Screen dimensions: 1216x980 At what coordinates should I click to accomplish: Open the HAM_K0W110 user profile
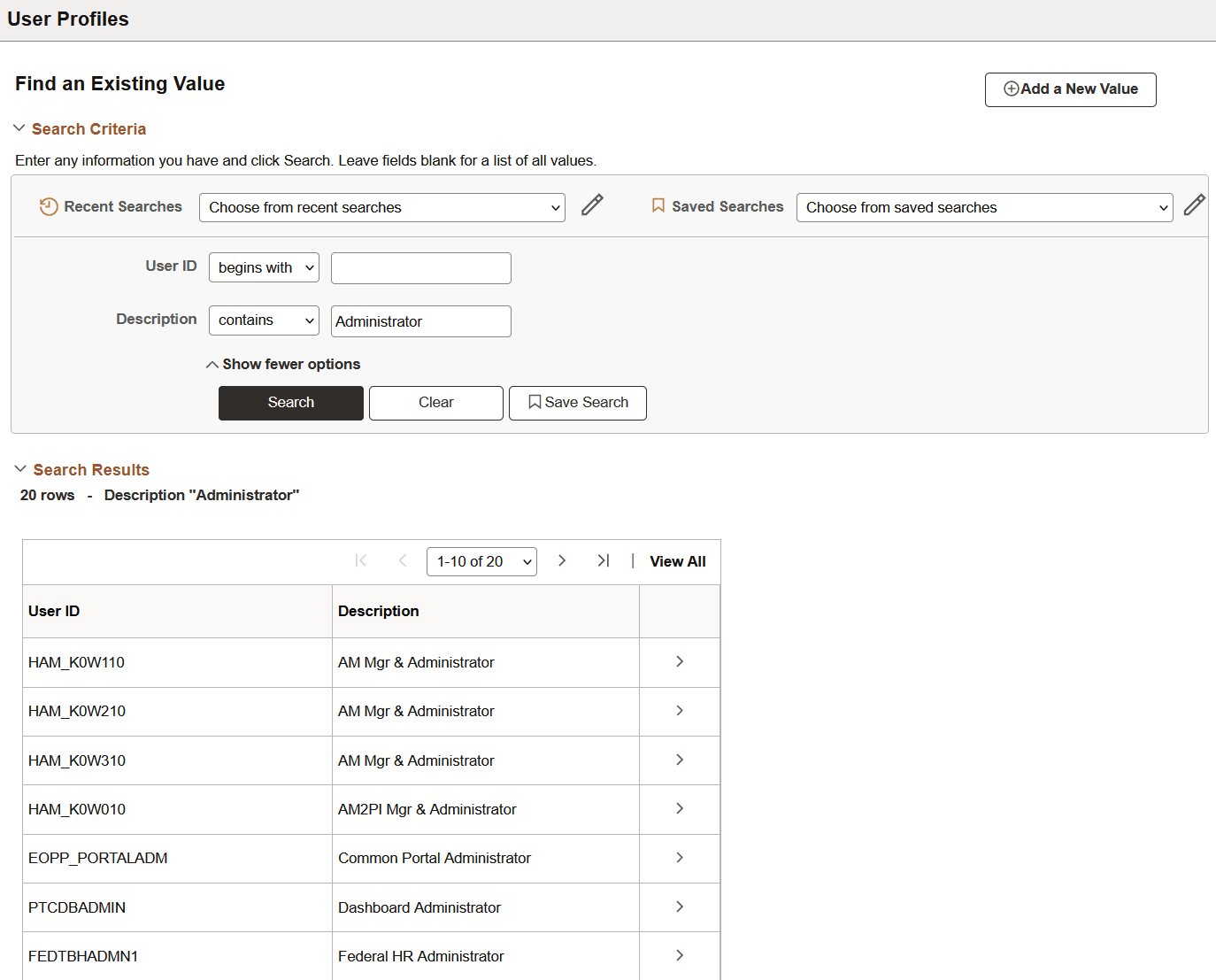(x=76, y=662)
